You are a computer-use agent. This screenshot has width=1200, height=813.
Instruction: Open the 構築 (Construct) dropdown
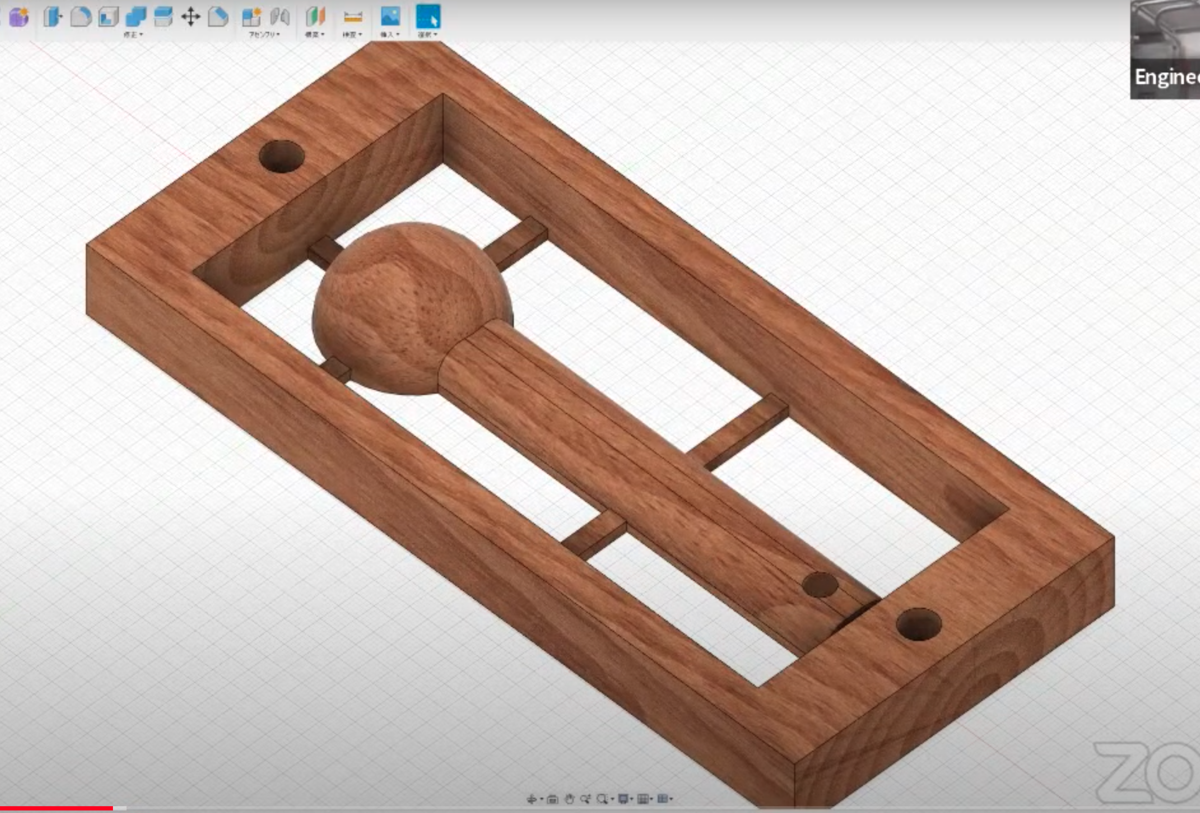[314, 35]
